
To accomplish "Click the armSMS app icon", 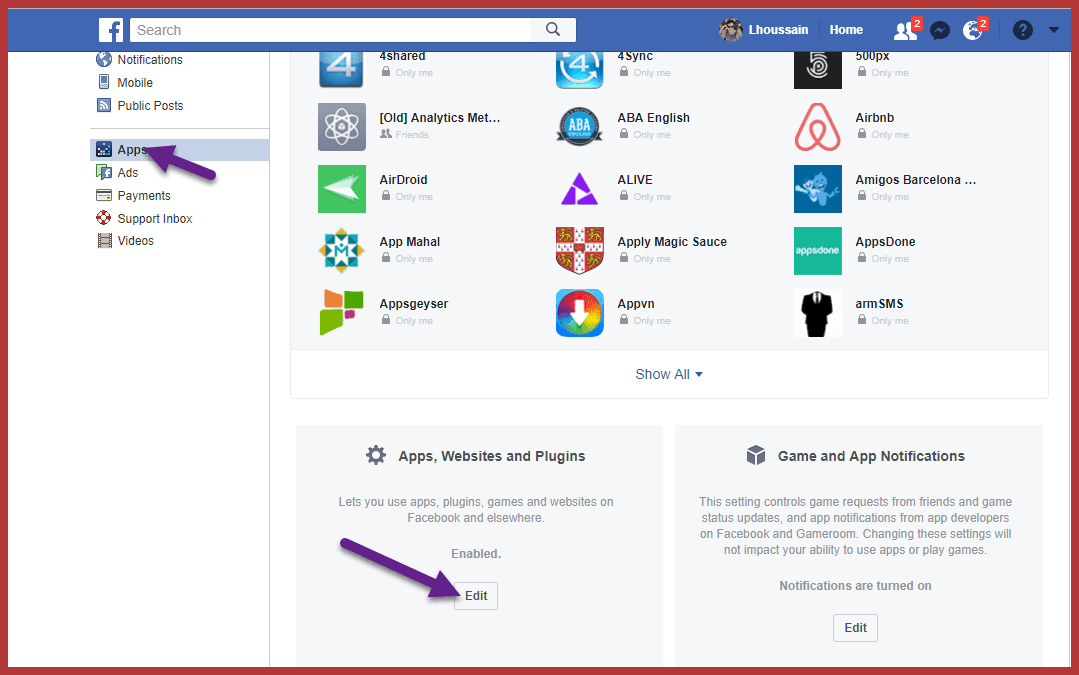I will pos(817,313).
